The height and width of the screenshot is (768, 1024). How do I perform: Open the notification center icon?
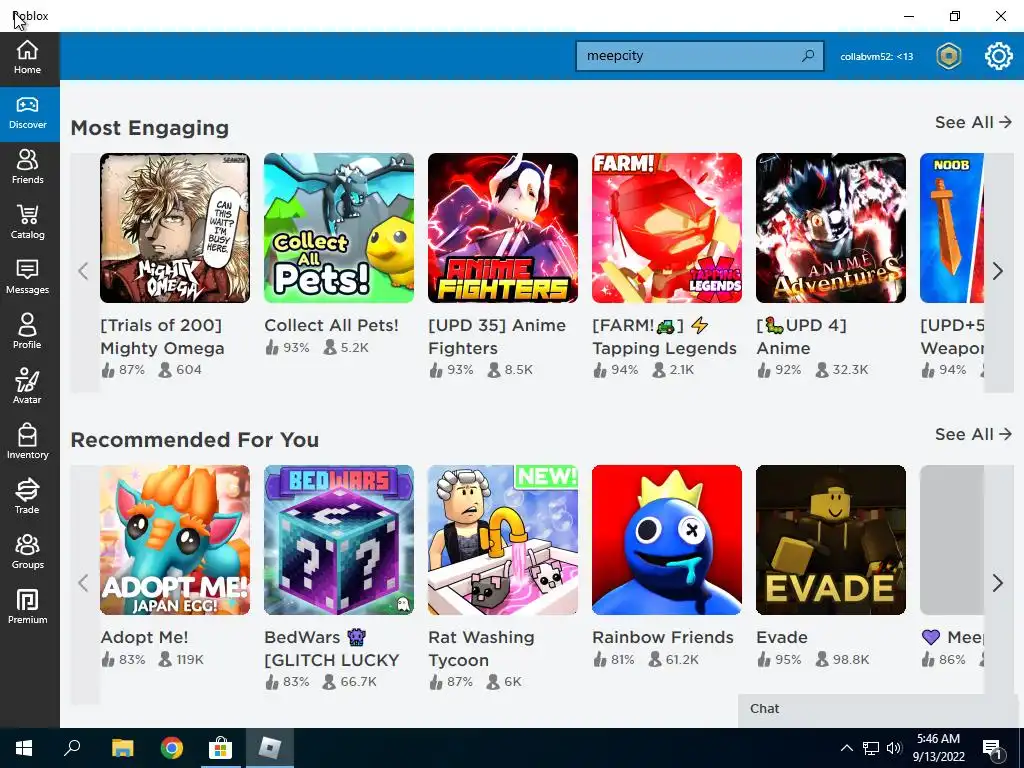(x=993, y=749)
